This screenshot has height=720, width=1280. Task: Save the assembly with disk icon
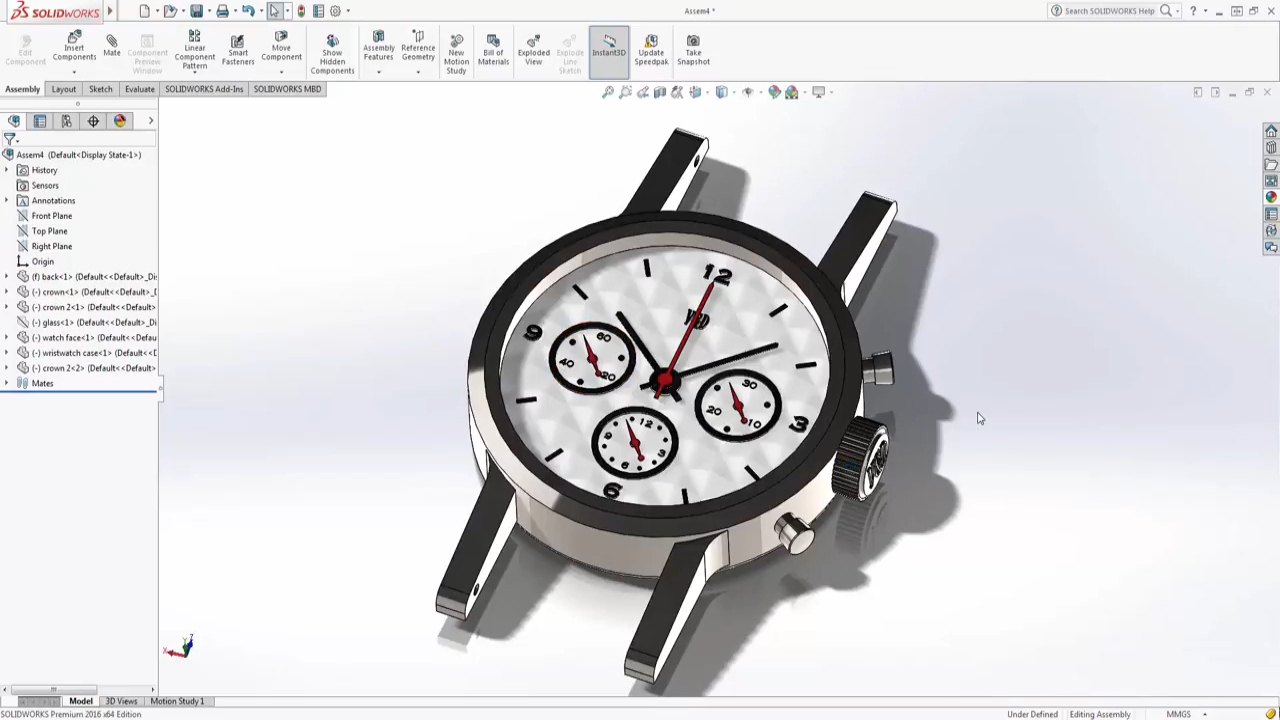196,11
